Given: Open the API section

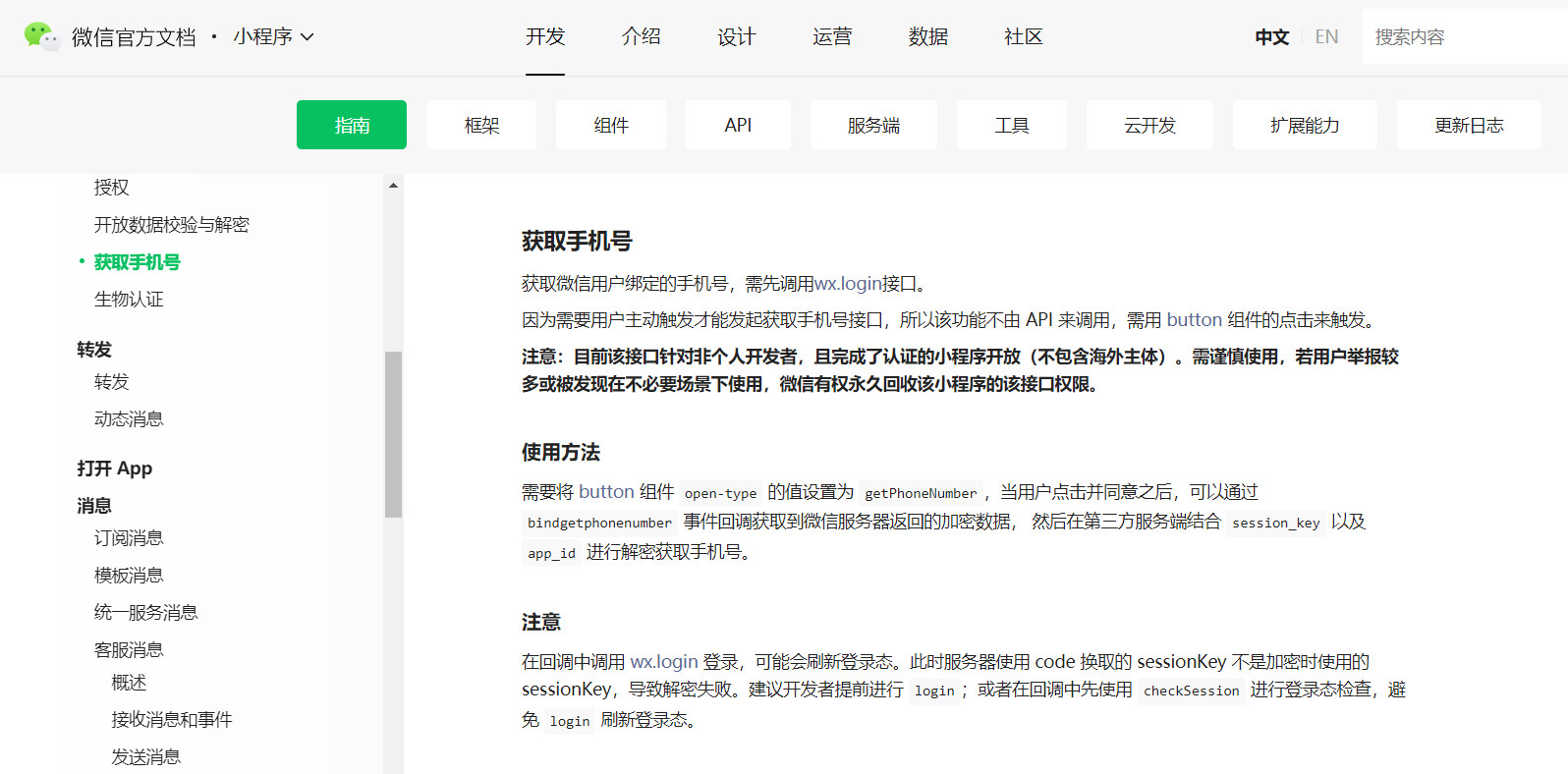Looking at the screenshot, I should pyautogui.click(x=738, y=125).
